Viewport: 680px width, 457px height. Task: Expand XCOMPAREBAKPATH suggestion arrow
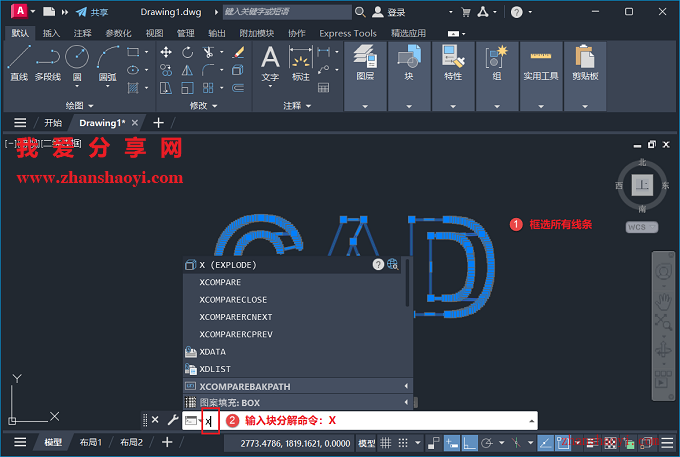click(406, 386)
